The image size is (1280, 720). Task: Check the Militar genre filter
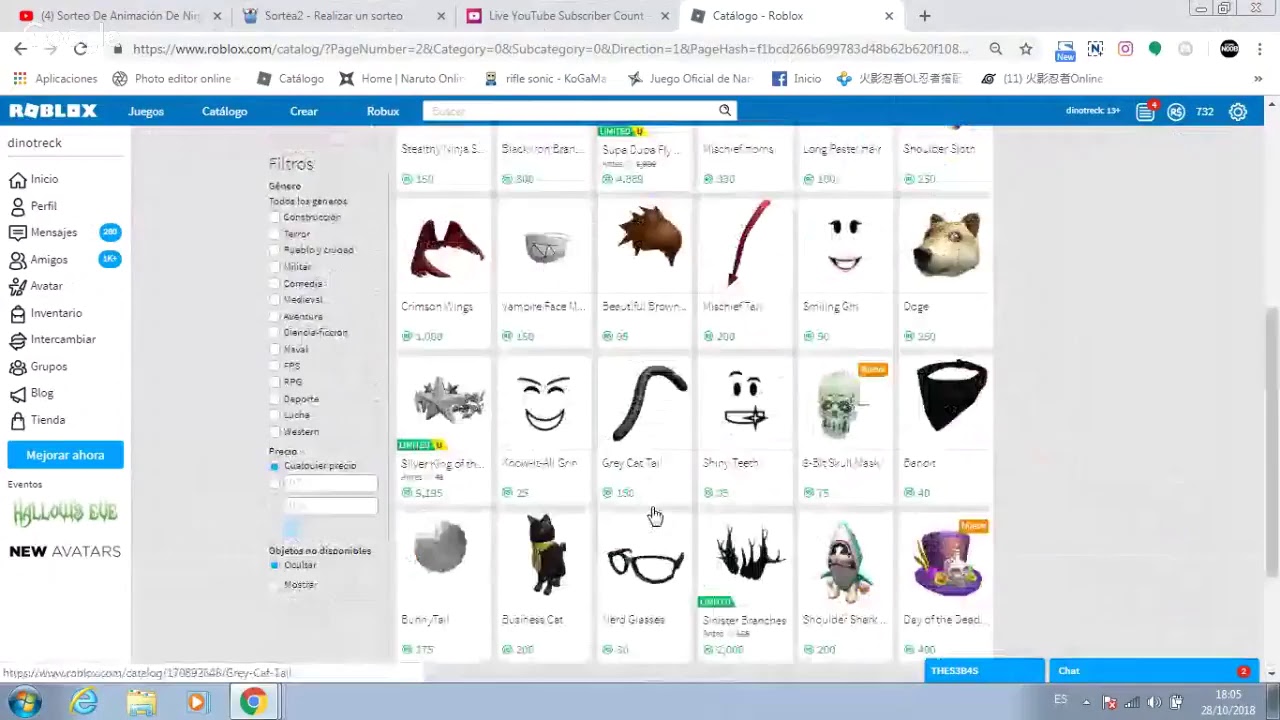click(x=275, y=267)
